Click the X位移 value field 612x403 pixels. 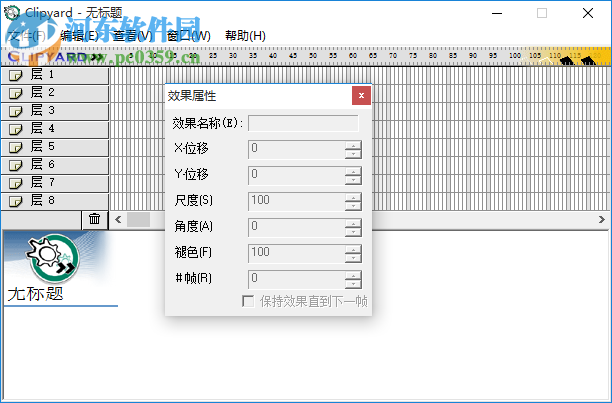(297, 149)
